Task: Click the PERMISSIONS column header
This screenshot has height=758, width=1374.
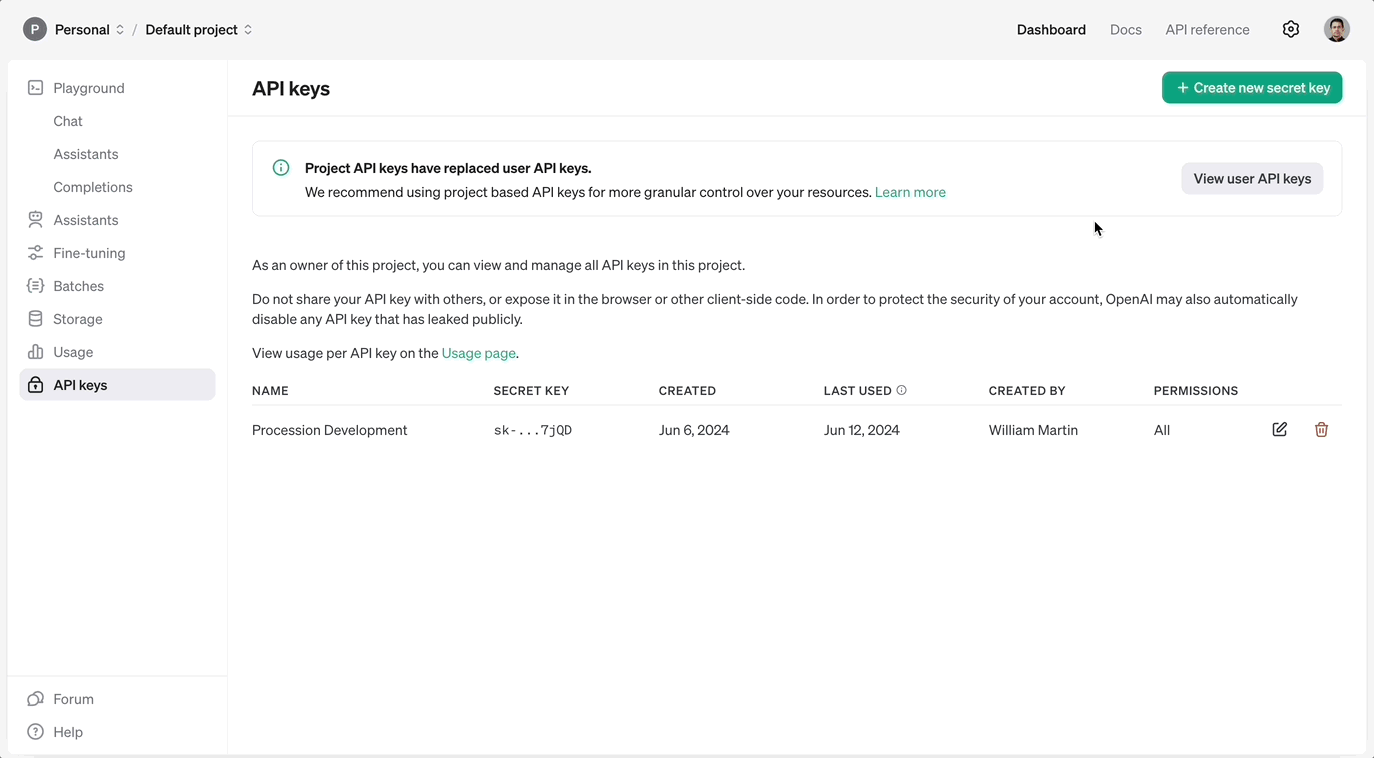Action: (1196, 391)
